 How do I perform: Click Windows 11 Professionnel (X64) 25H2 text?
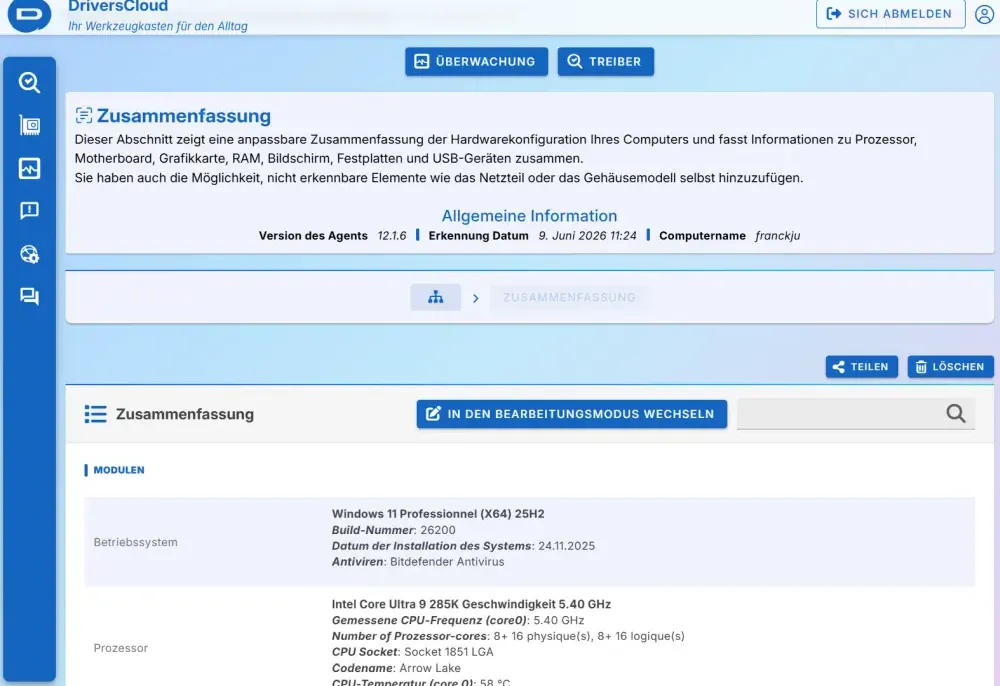438,514
